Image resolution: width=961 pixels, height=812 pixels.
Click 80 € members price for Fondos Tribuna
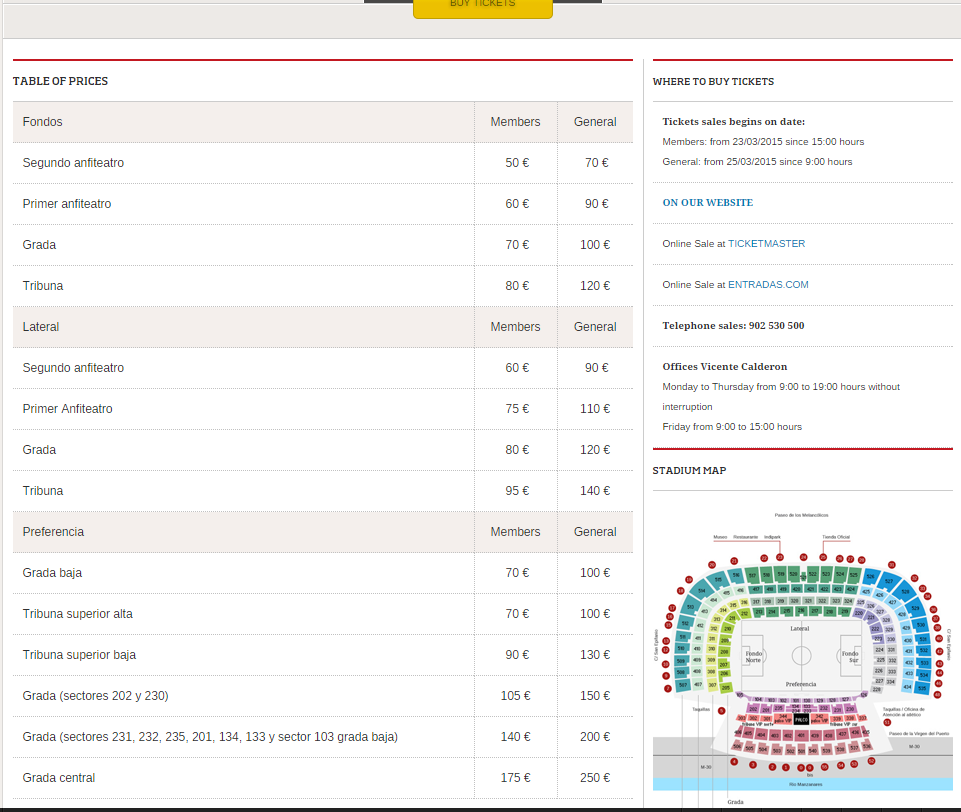(517, 286)
